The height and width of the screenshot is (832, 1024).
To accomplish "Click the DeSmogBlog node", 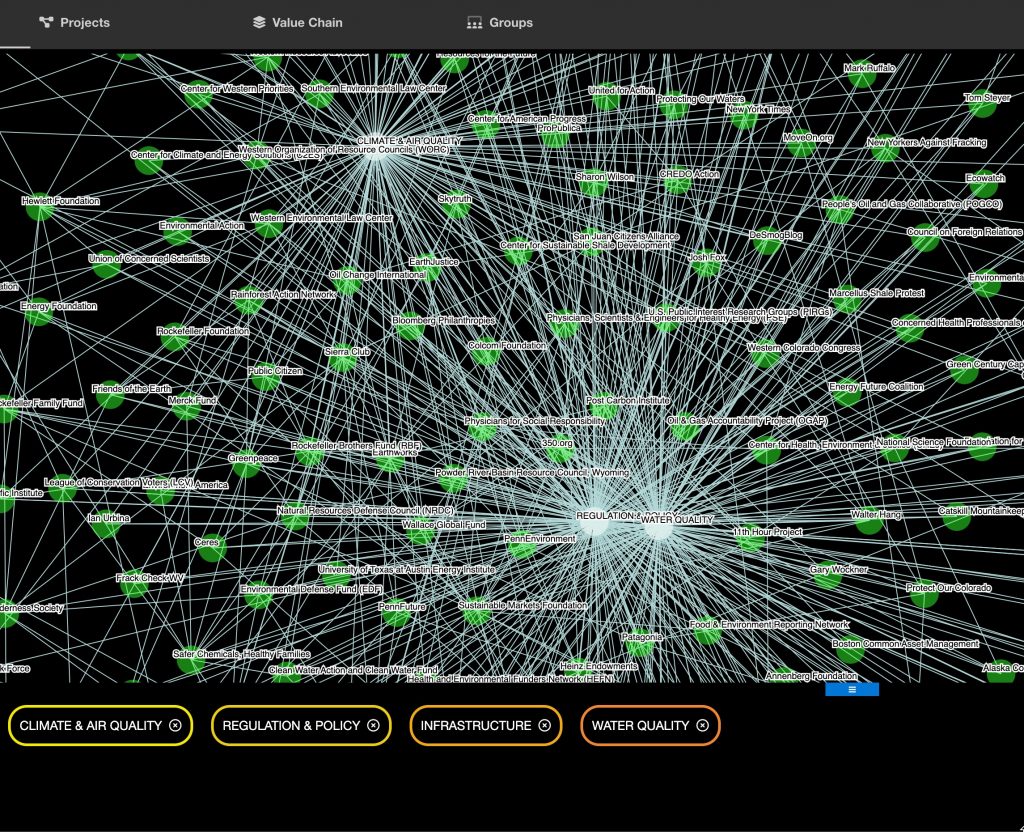I will tap(767, 241).
